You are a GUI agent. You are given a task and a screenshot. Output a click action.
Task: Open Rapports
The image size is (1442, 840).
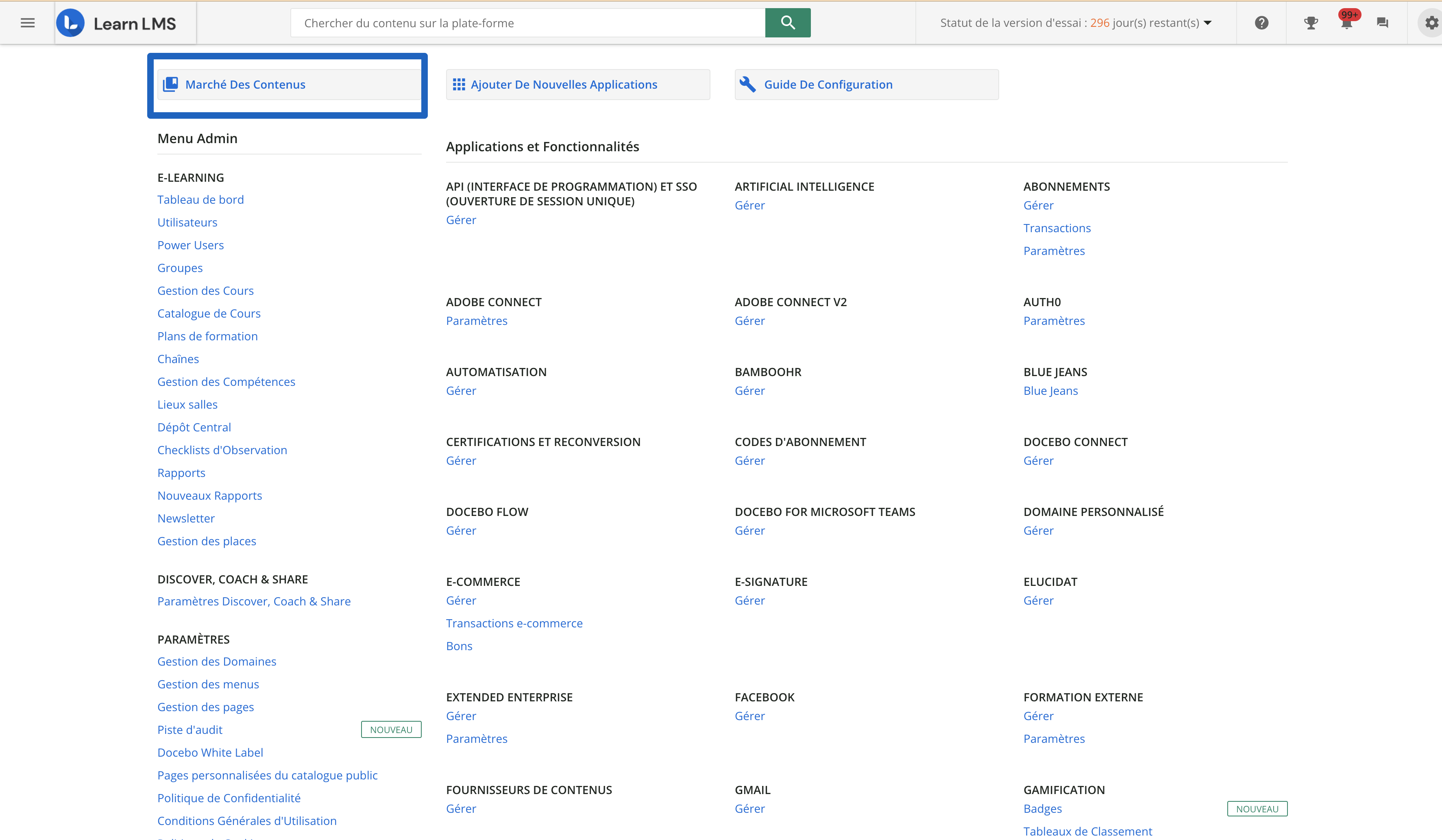tap(181, 473)
